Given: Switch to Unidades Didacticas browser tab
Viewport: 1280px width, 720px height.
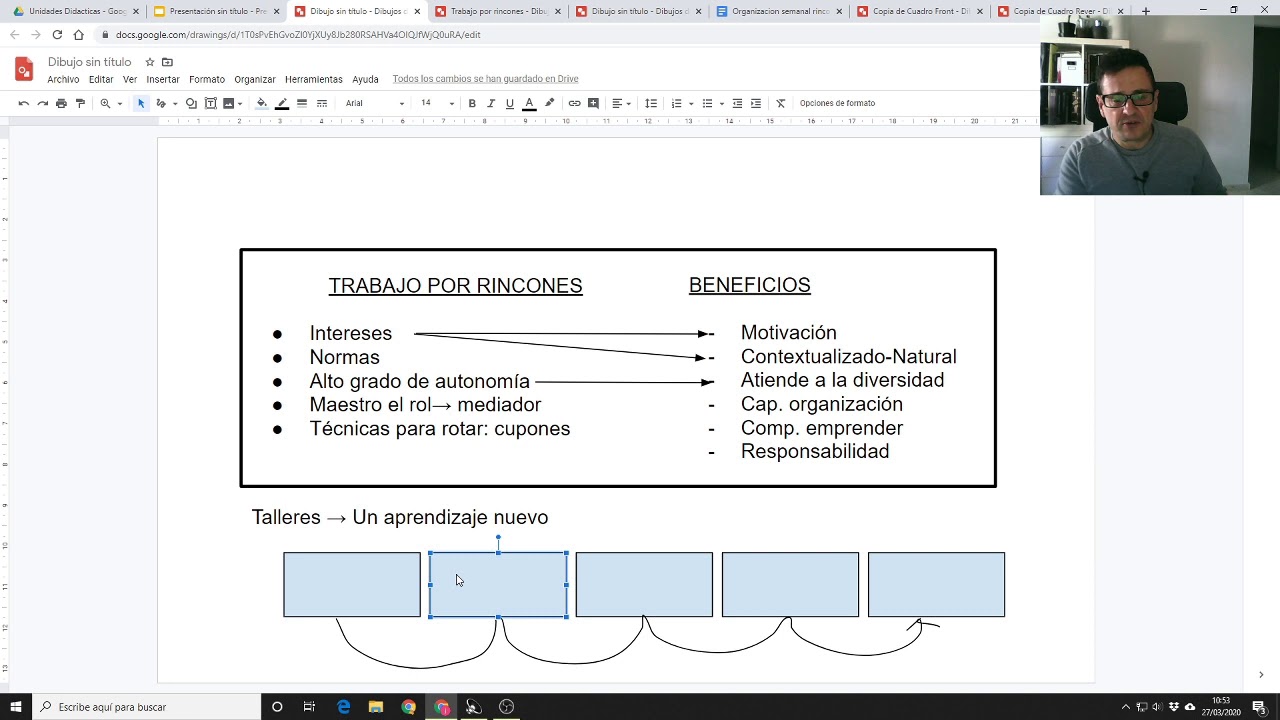Looking at the screenshot, I should 75,11.
